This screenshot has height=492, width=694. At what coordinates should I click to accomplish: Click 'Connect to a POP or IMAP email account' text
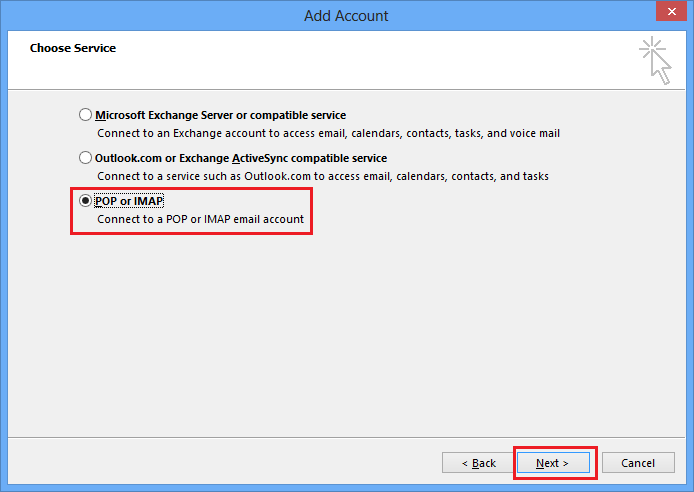tap(200, 219)
